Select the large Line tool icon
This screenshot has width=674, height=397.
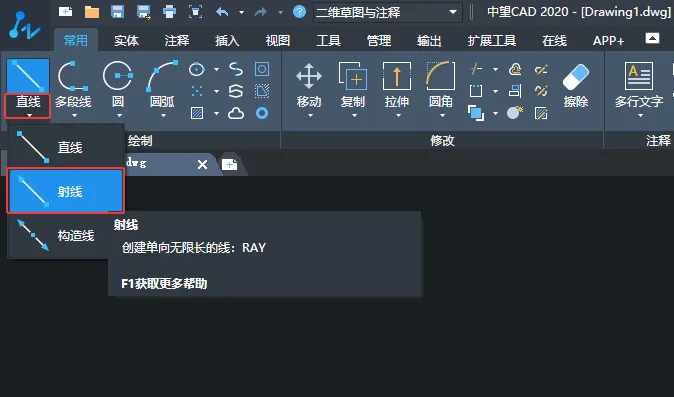point(28,76)
